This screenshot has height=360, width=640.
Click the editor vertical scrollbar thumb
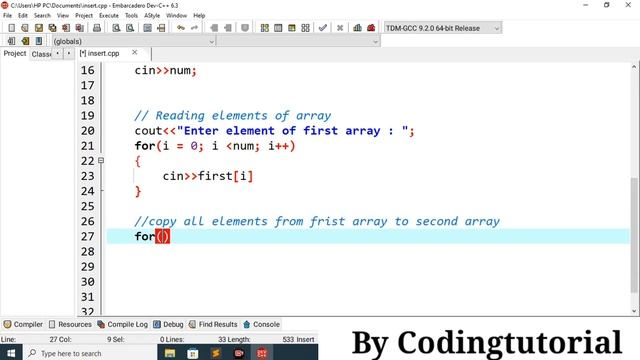[634, 235]
